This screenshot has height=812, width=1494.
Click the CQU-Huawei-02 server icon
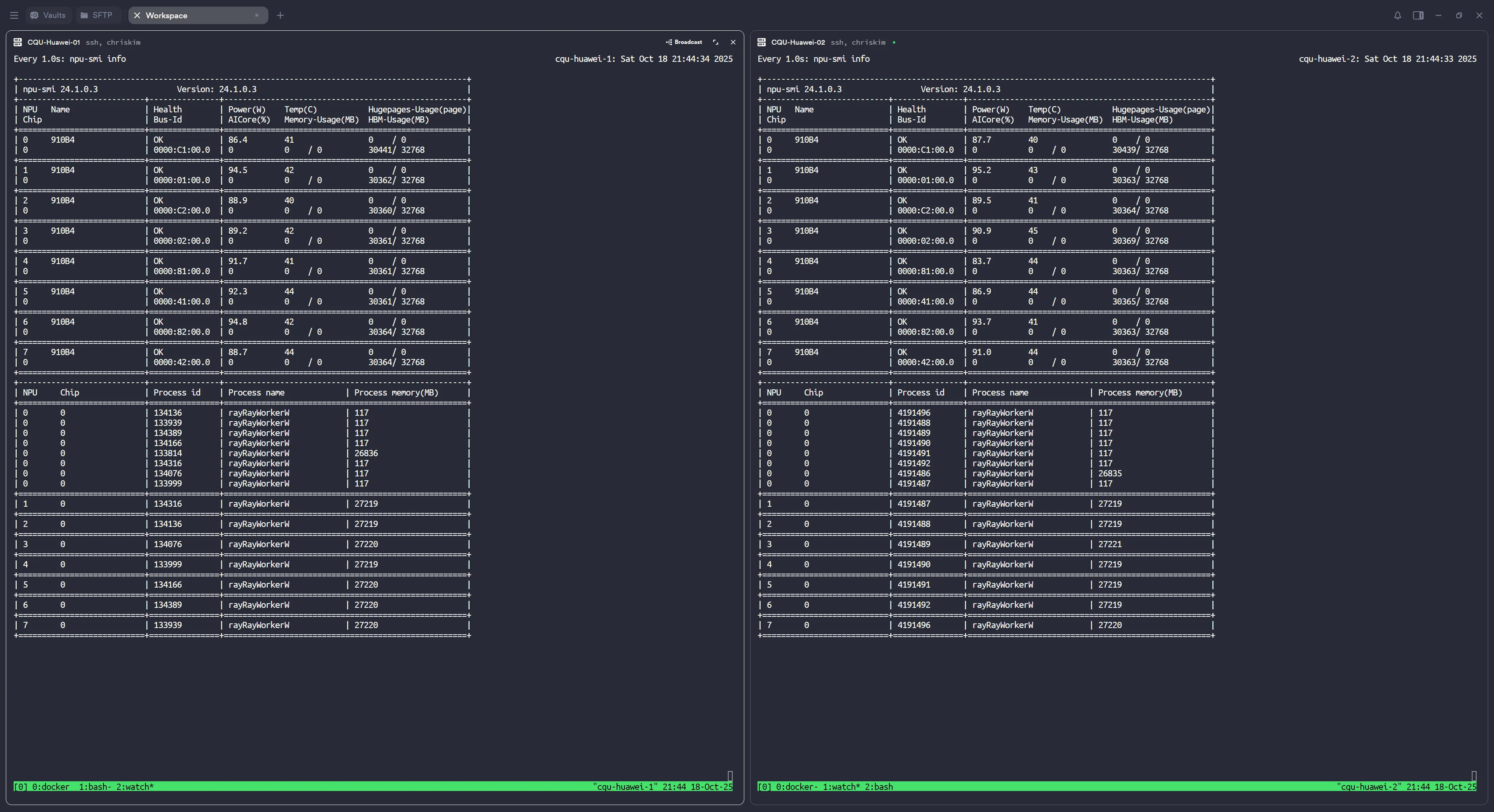point(761,42)
